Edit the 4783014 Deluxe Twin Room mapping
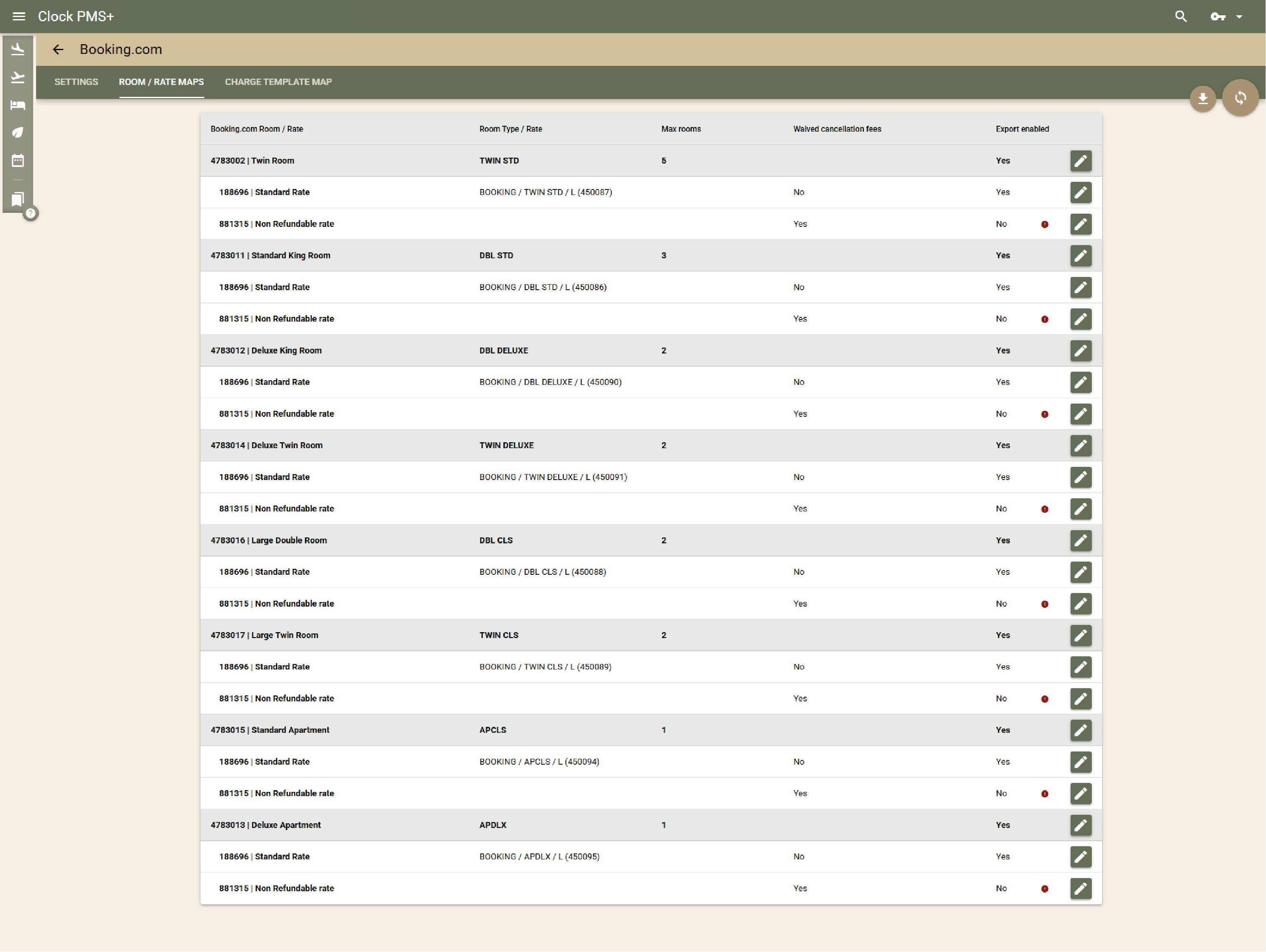 click(x=1081, y=445)
